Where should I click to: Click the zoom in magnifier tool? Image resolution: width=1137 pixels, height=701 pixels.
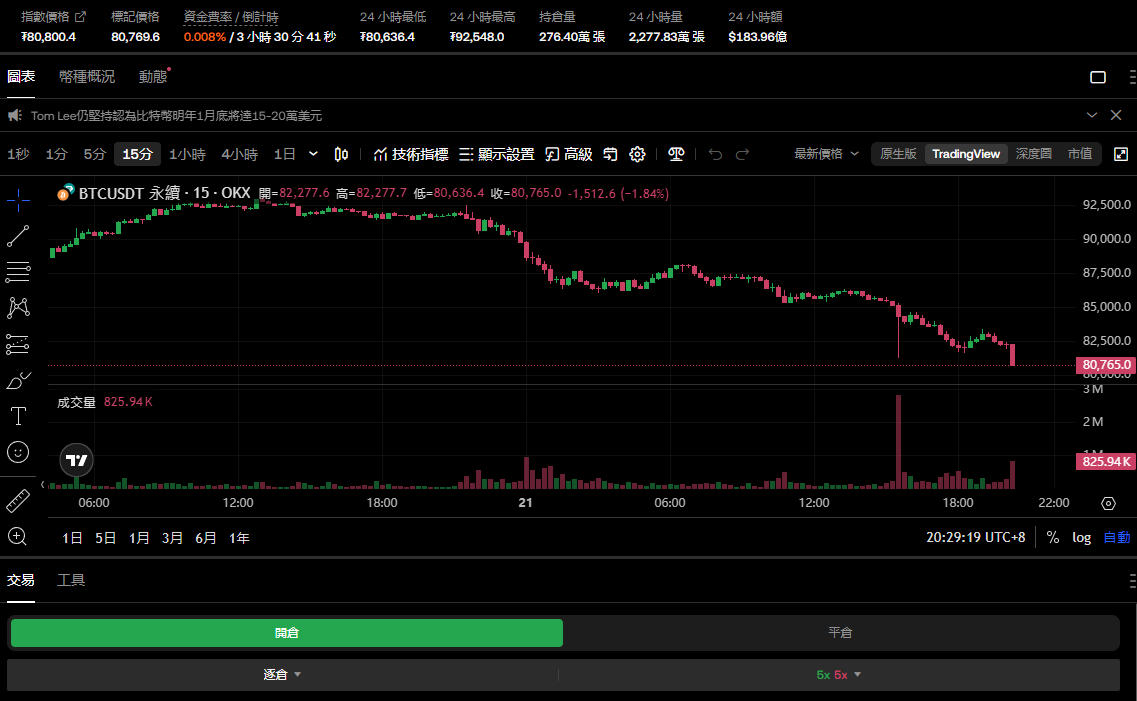pos(18,537)
